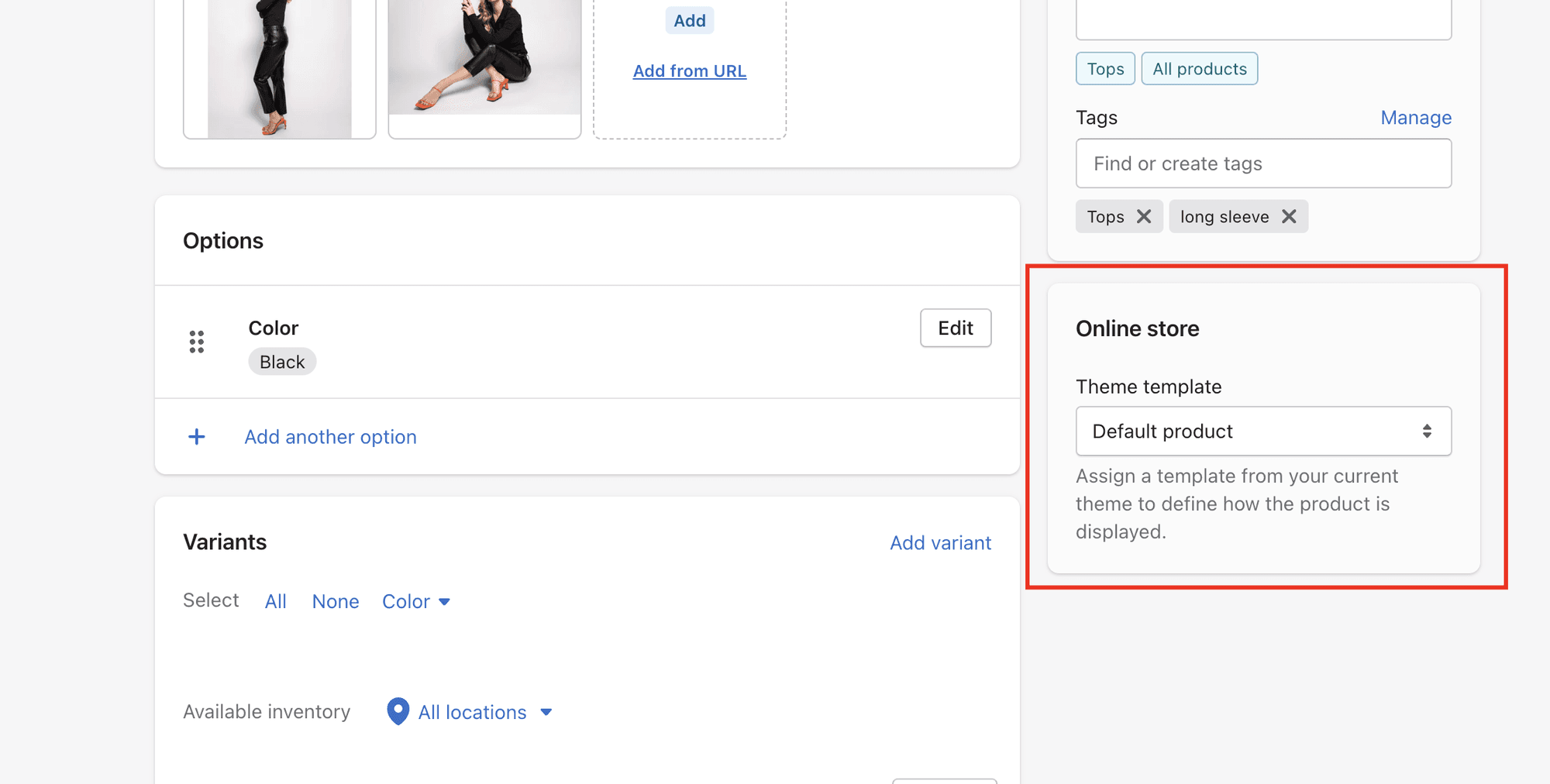Click the All products collection chip
The height and width of the screenshot is (784, 1550).
[1200, 69]
